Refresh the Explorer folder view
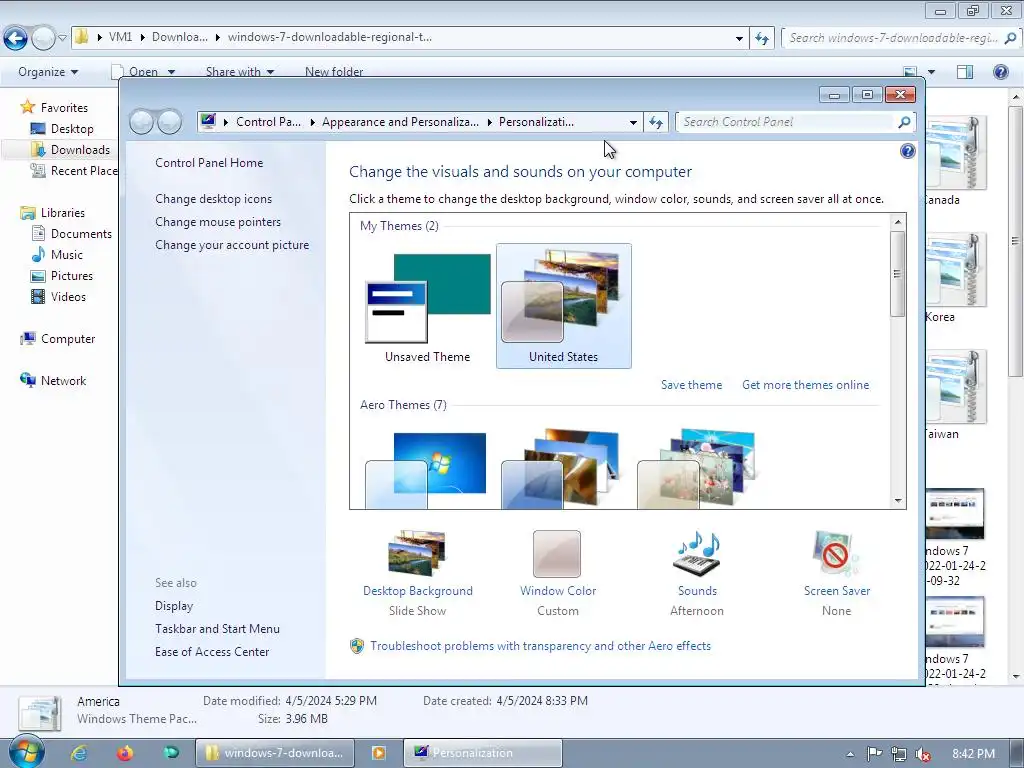The image size is (1024, 768). click(x=761, y=38)
